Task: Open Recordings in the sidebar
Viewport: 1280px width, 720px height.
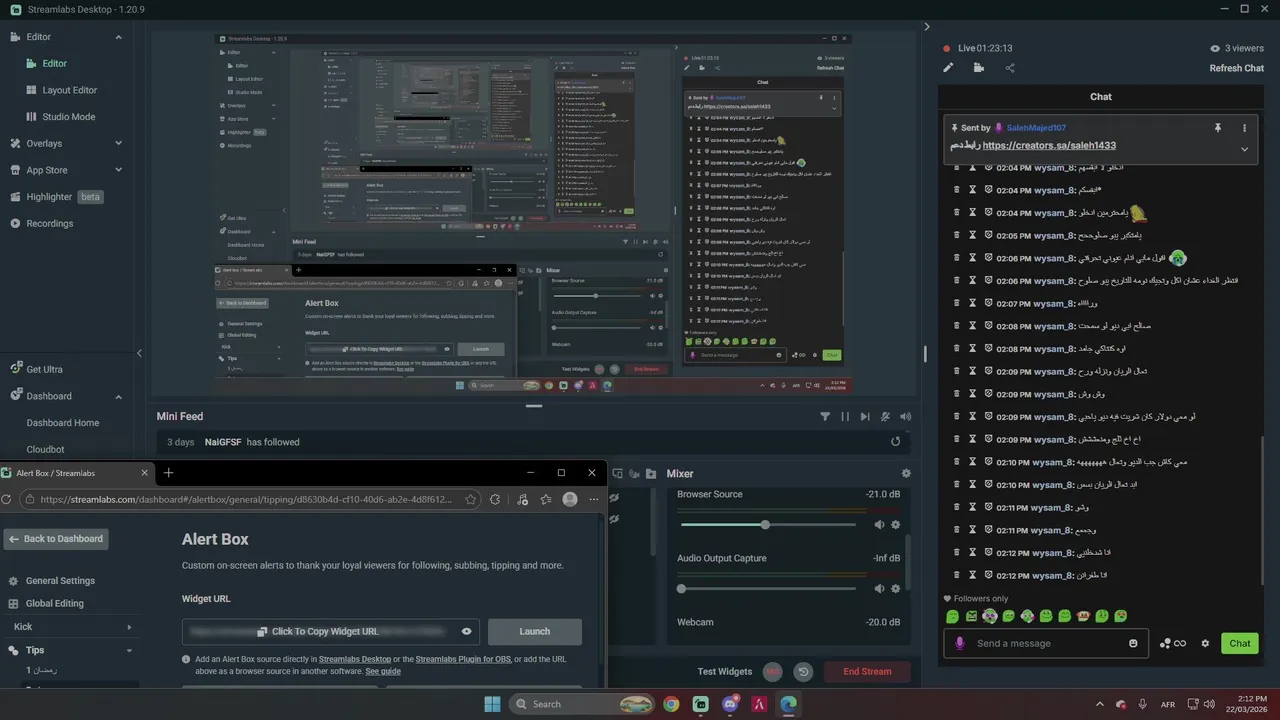Action: pos(50,223)
